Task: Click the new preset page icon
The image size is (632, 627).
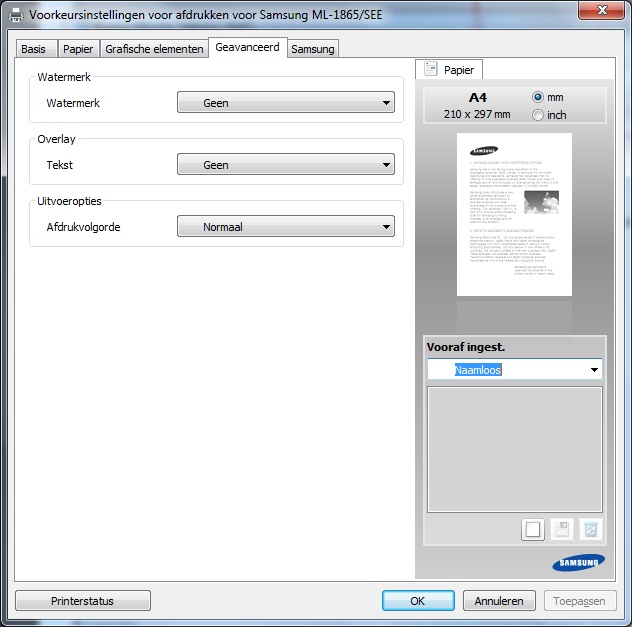Action: pyautogui.click(x=533, y=530)
